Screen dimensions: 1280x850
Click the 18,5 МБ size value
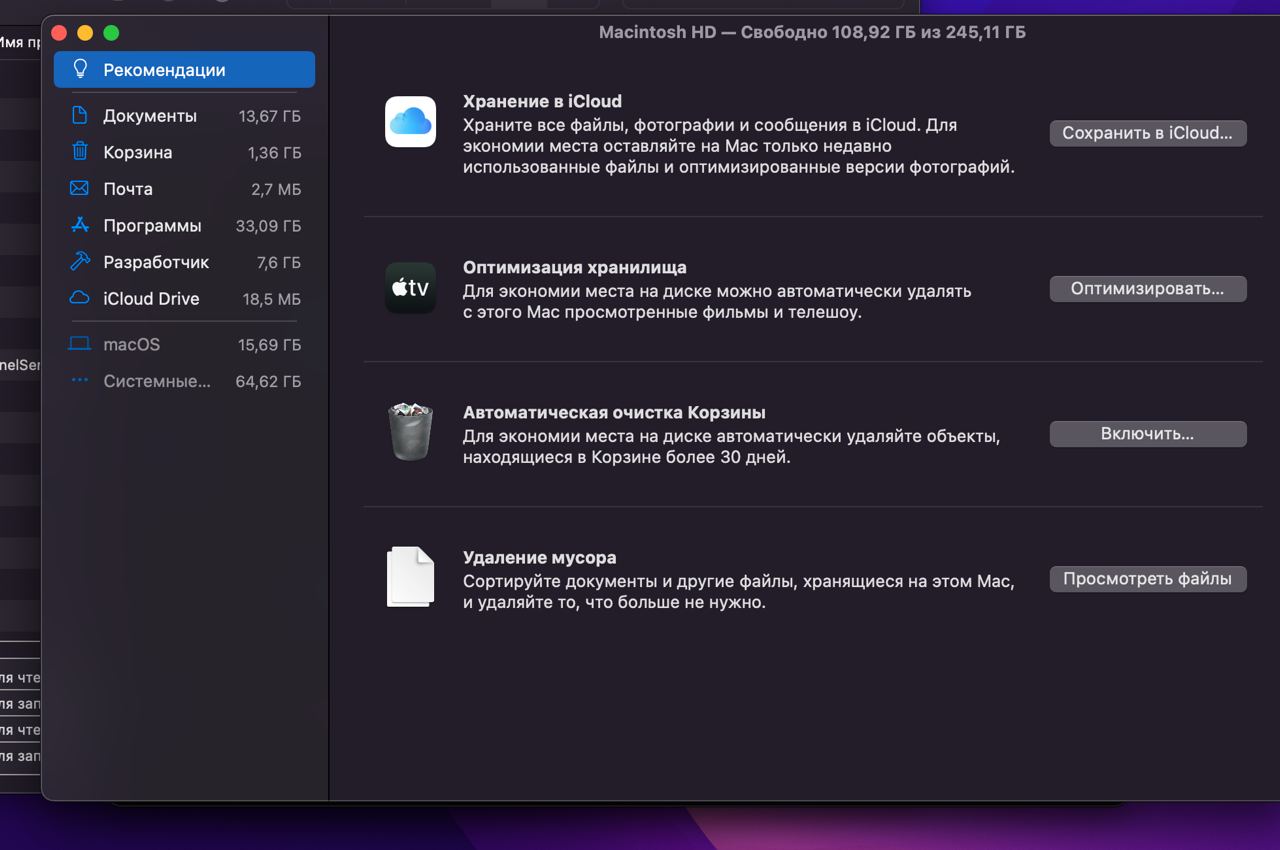[272, 299]
